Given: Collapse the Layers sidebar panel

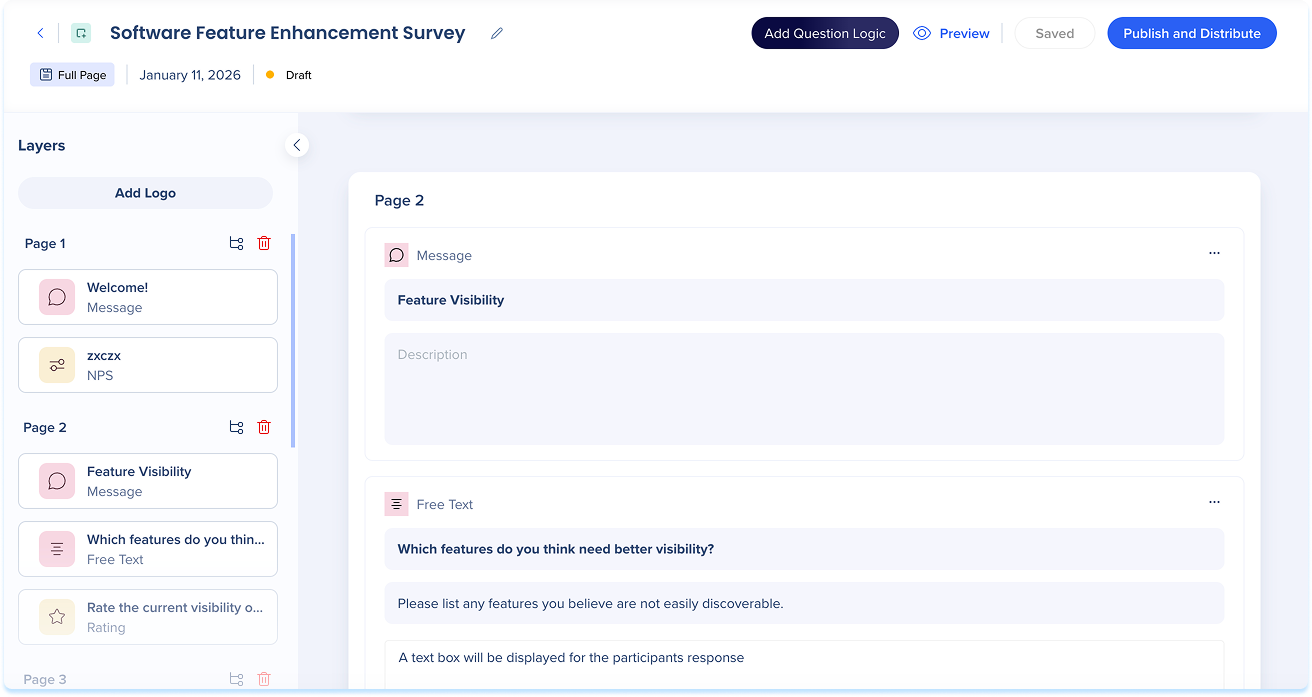Looking at the screenshot, I should pyautogui.click(x=296, y=145).
